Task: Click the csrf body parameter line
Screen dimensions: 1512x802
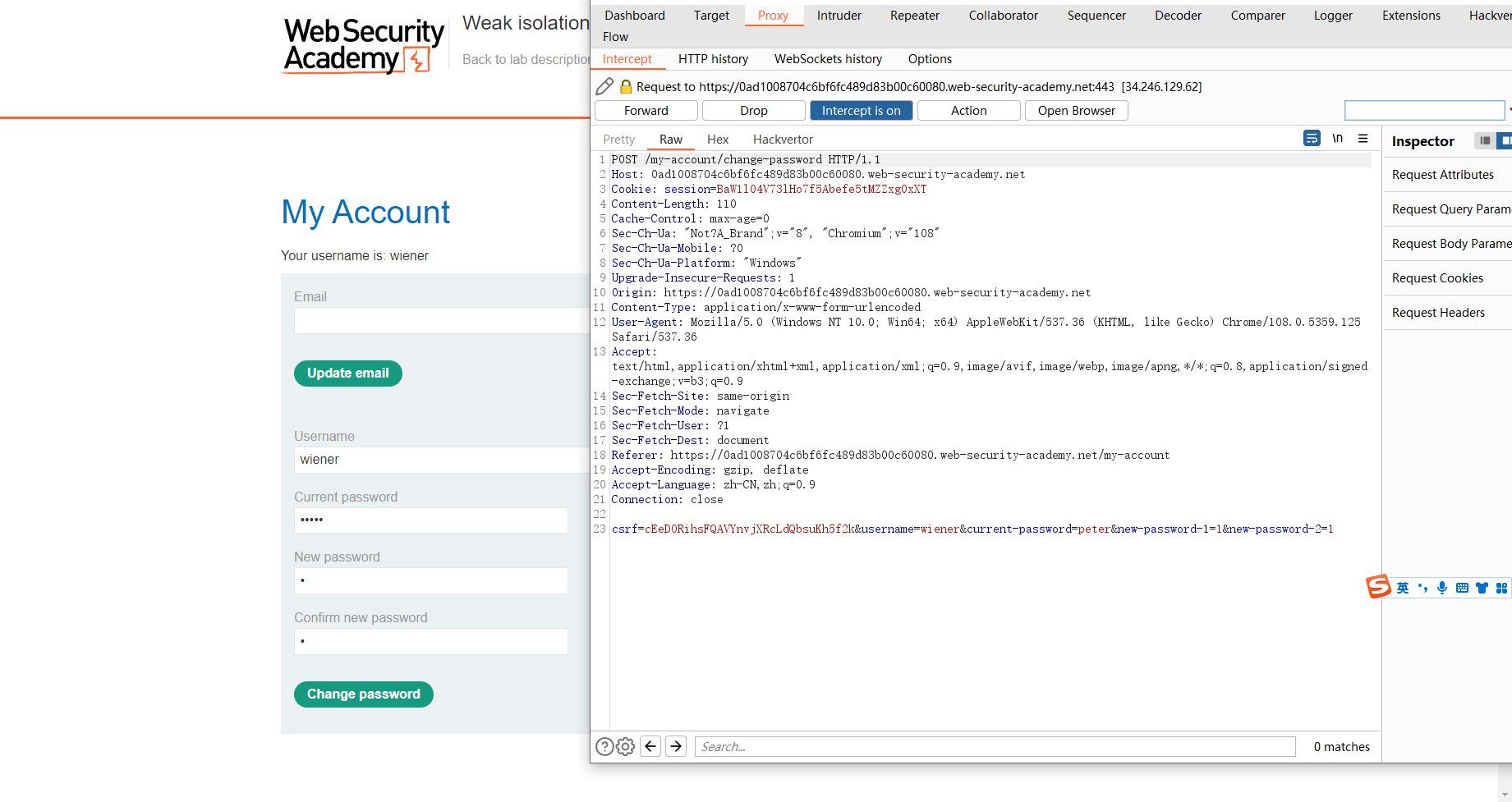Action: click(x=972, y=529)
